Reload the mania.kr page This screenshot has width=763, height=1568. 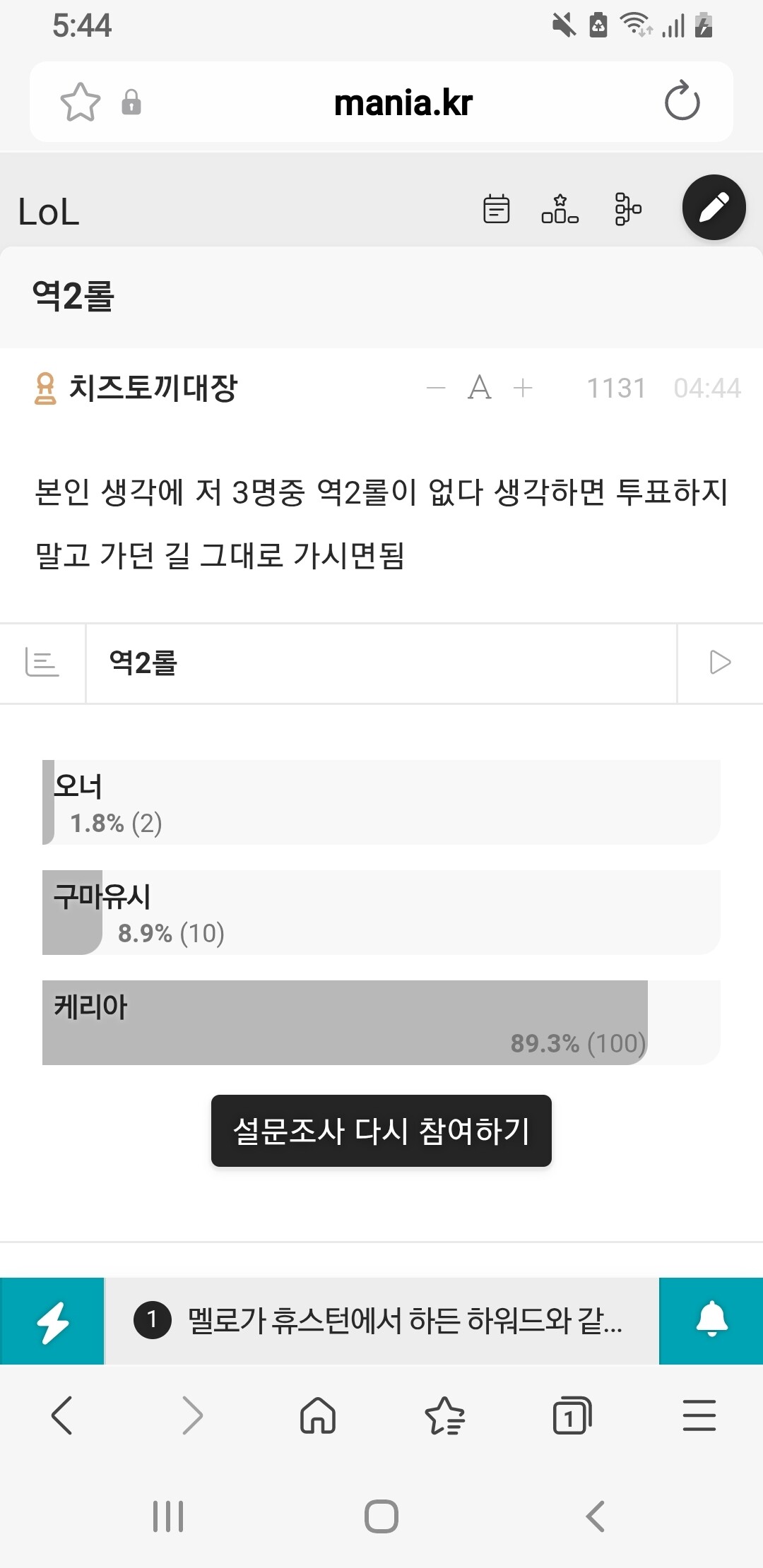682,102
